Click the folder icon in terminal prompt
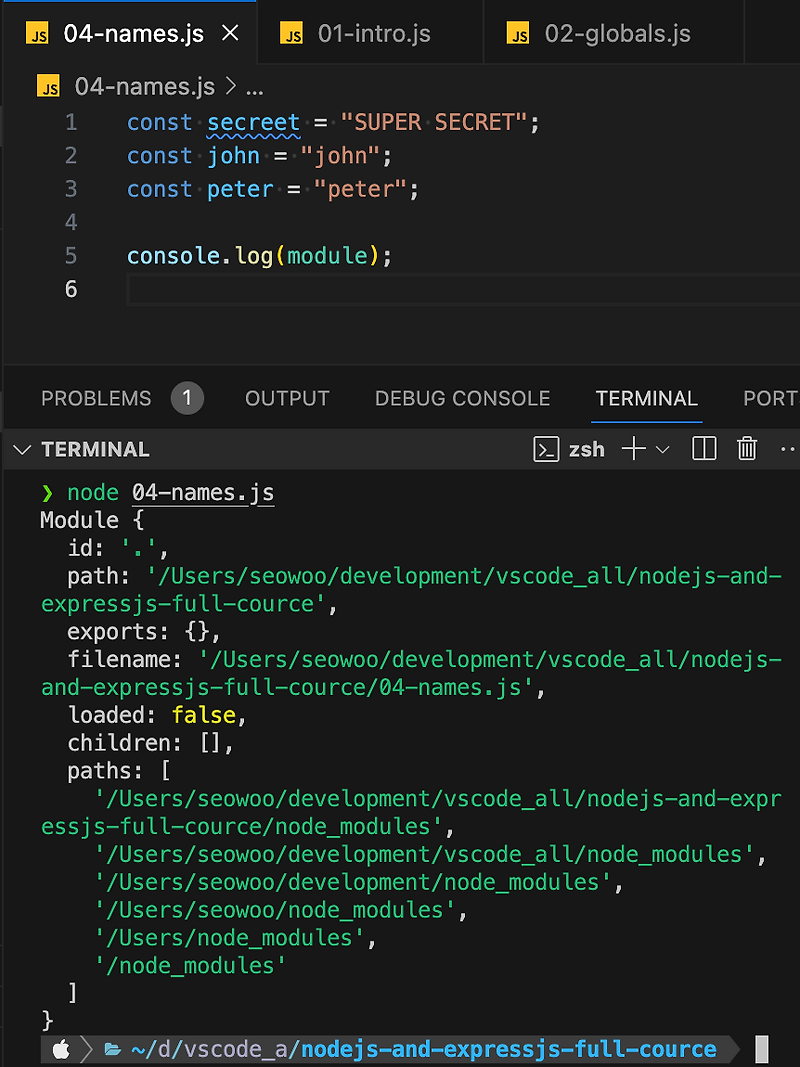Screen dimensions: 800x1067 pos(112,1049)
